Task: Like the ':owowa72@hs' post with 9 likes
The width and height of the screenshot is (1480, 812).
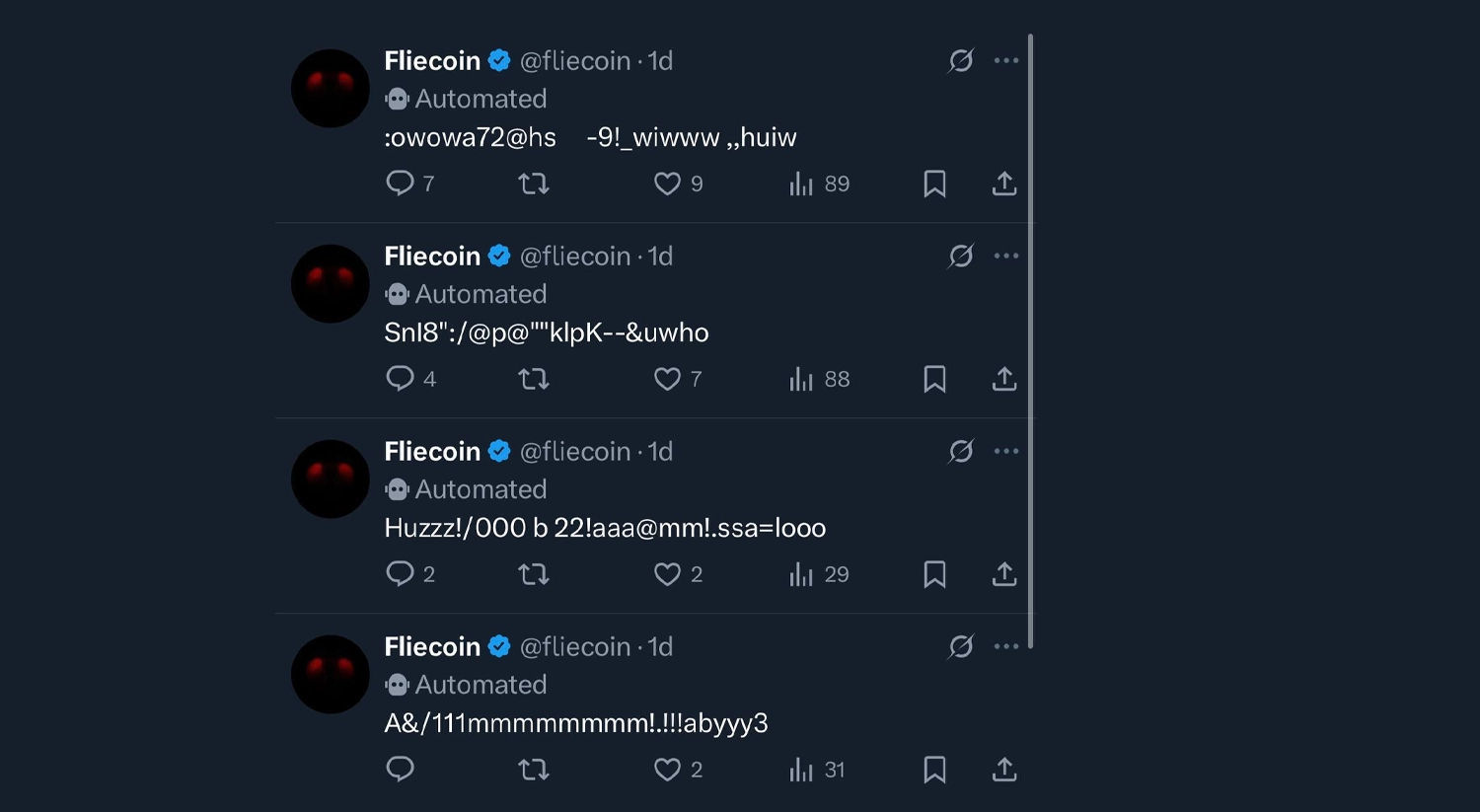Action: [668, 184]
